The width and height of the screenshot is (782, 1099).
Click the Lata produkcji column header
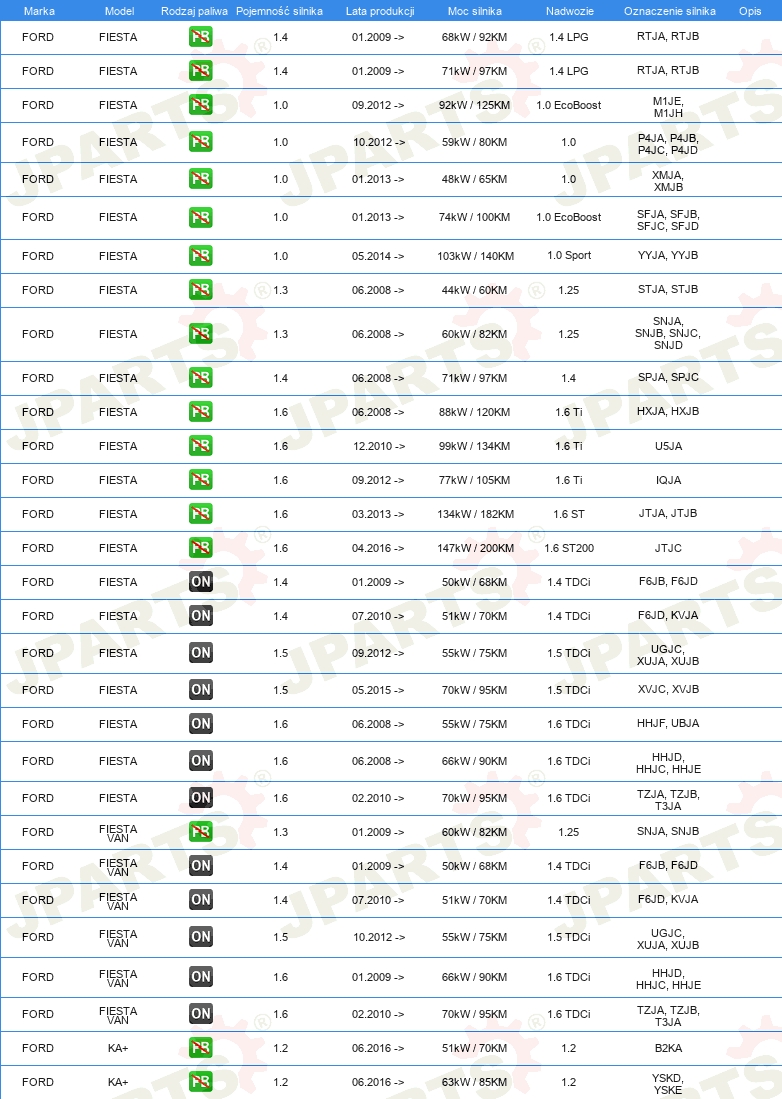point(380,11)
